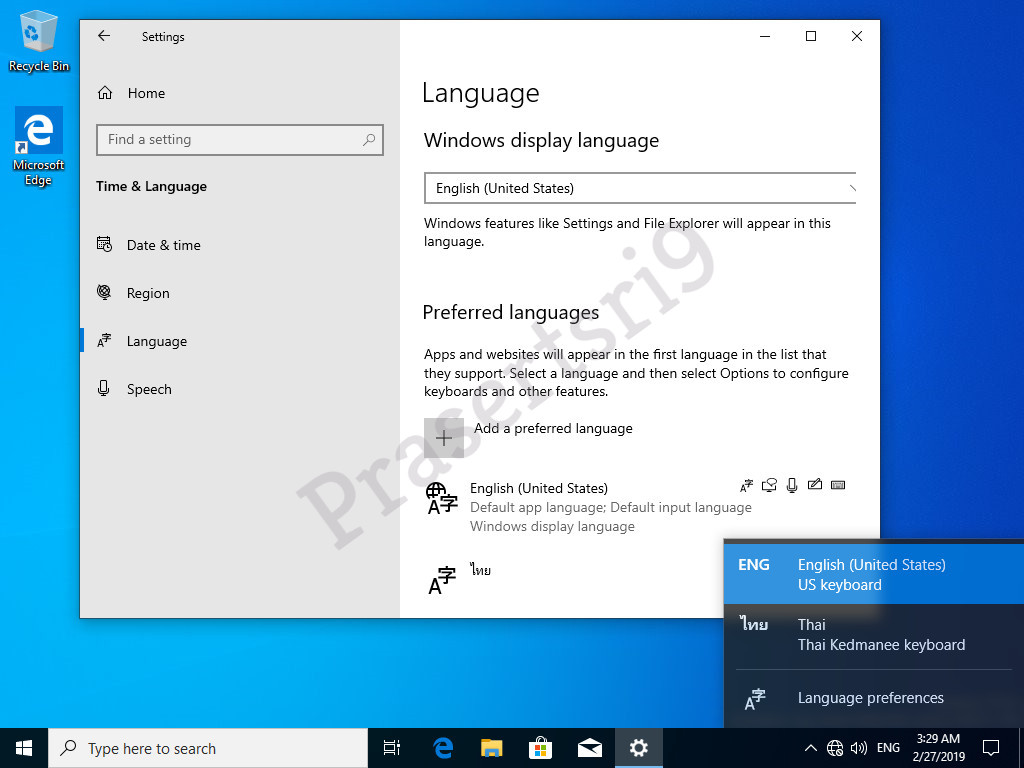
Task: Click the Settings gear on the taskbar
Action: coord(639,748)
